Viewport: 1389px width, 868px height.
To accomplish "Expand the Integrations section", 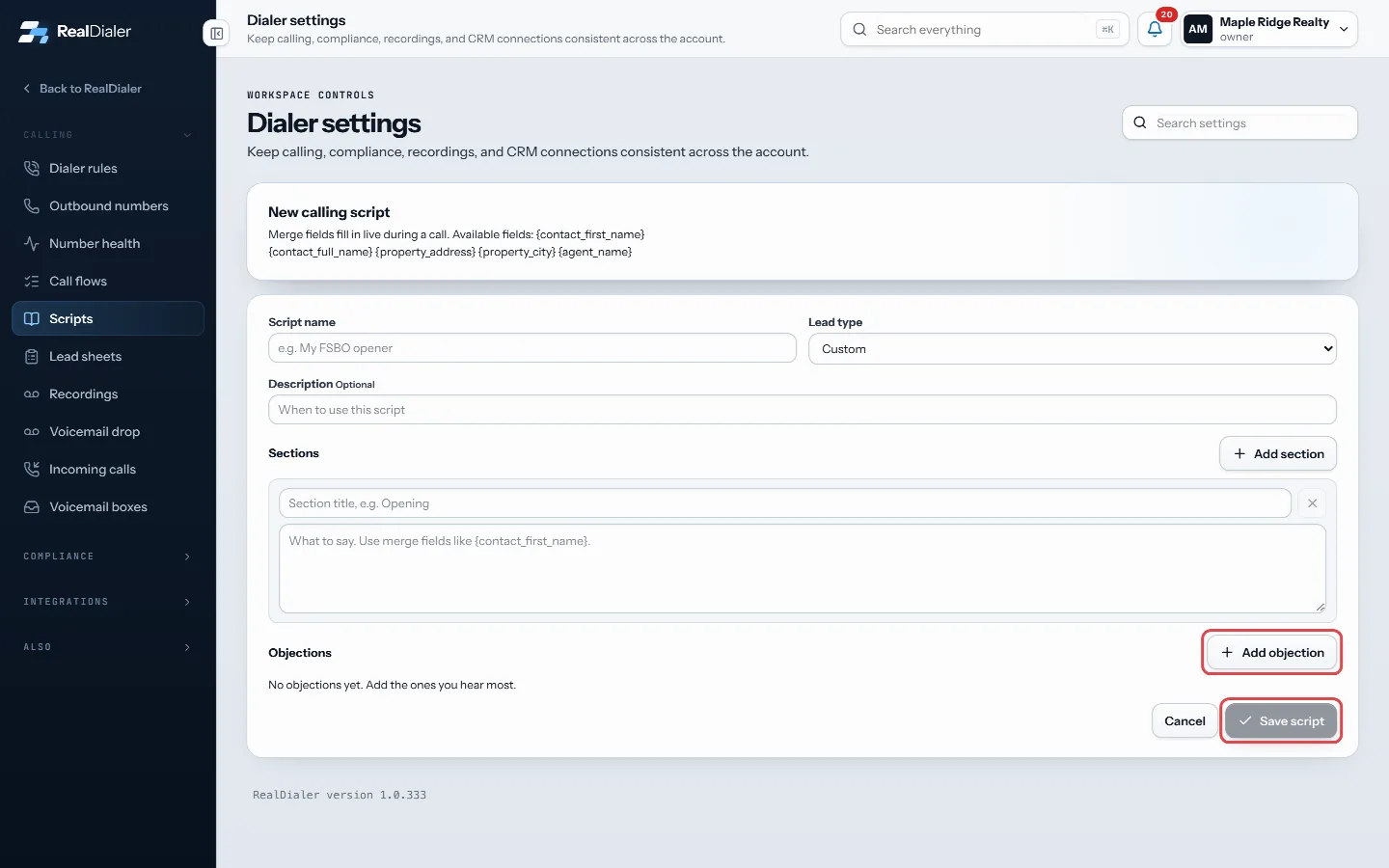I will [x=108, y=602].
